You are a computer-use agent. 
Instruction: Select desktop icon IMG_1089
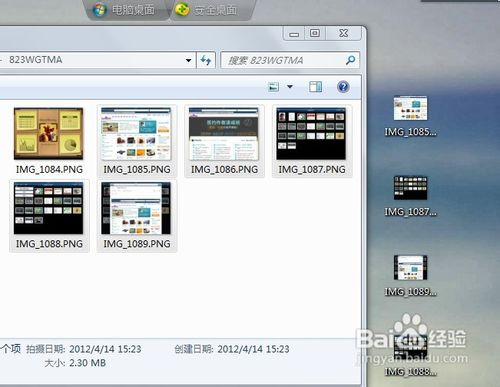410,276
